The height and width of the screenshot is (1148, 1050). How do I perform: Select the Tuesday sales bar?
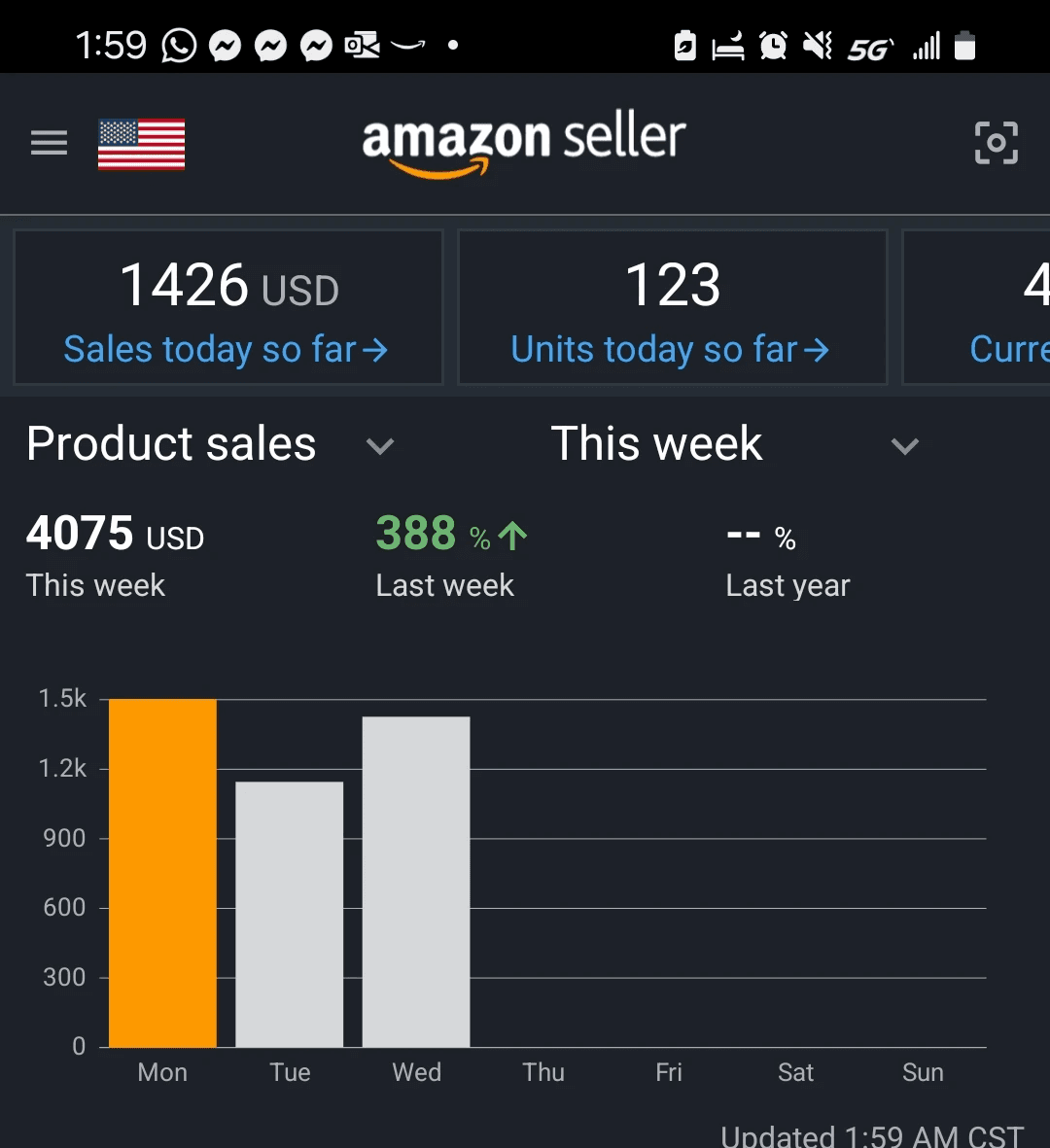289,915
